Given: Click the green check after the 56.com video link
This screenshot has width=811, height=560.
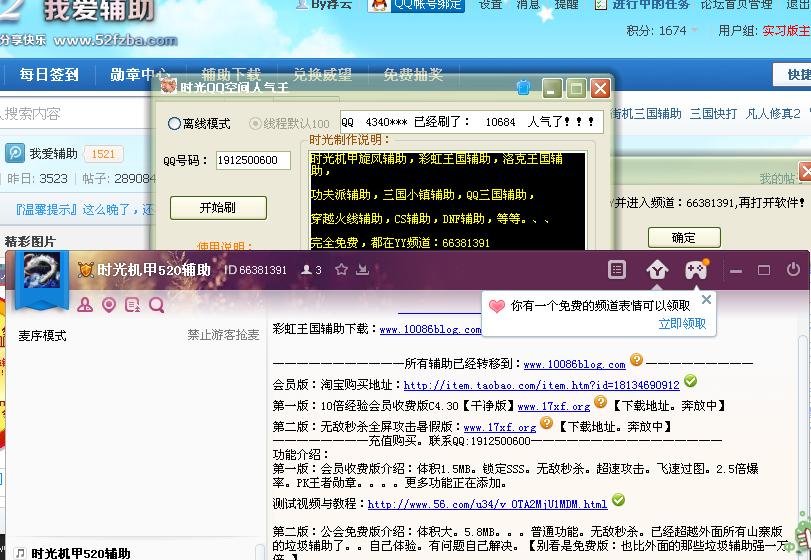Looking at the screenshot, I should [619, 500].
